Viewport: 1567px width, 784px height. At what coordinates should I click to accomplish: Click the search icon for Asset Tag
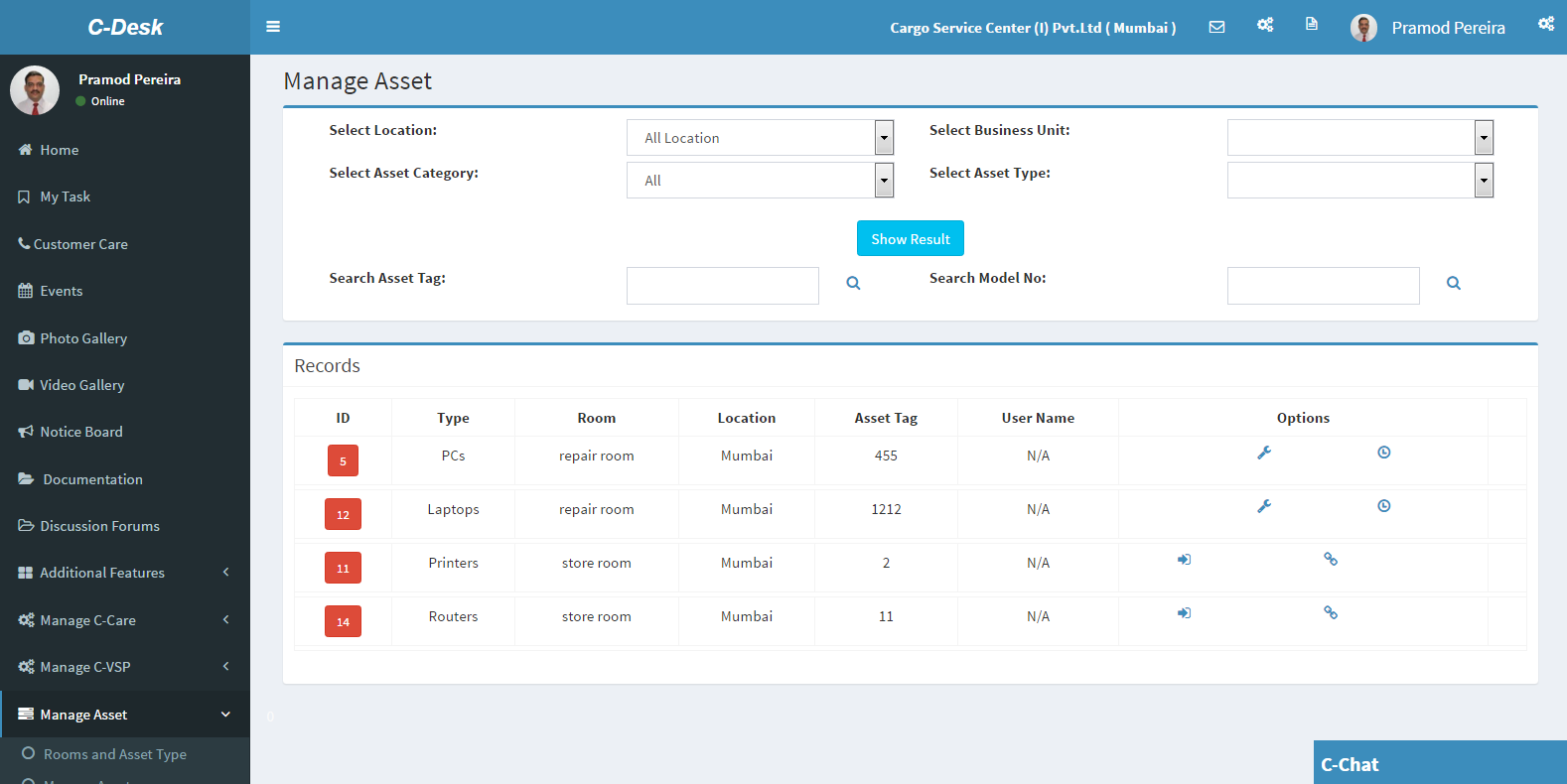point(853,283)
